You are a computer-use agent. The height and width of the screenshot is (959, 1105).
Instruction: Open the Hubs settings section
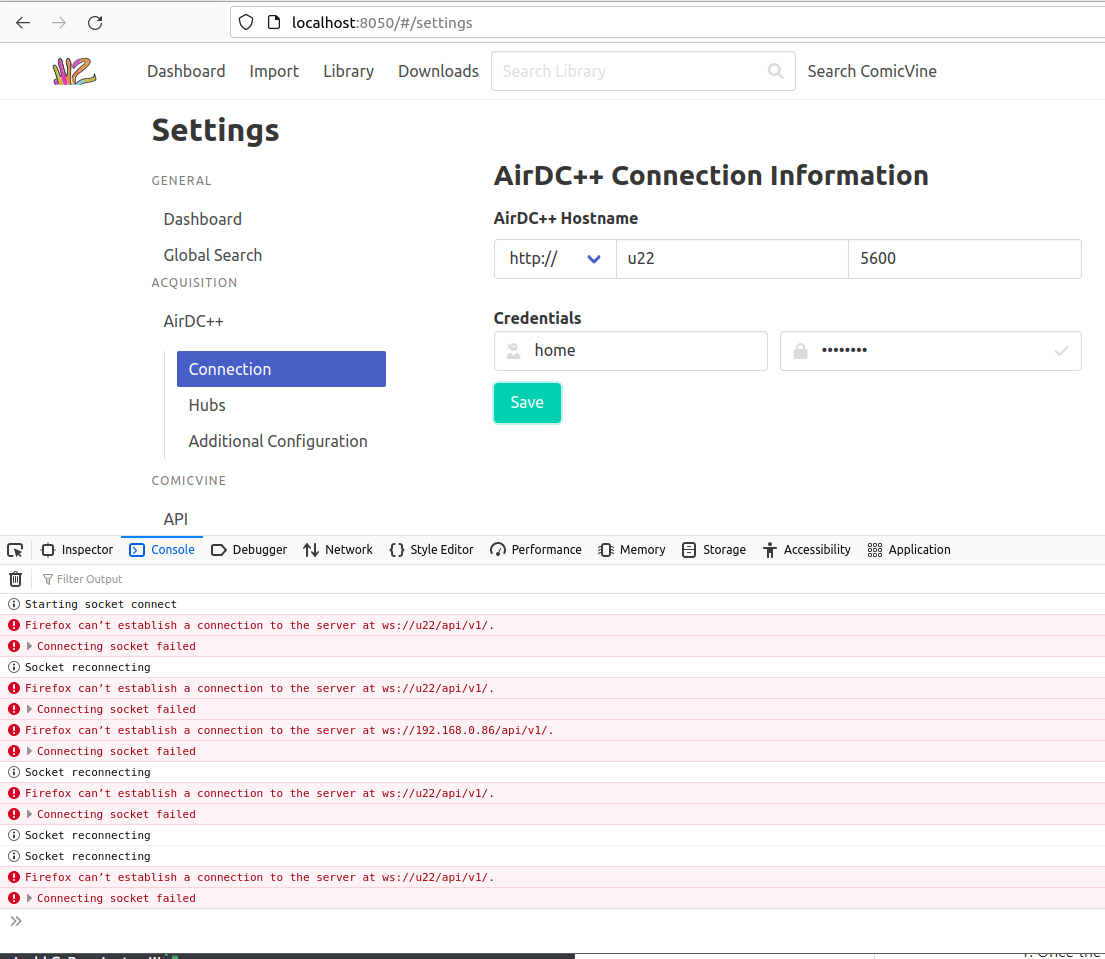click(x=207, y=405)
